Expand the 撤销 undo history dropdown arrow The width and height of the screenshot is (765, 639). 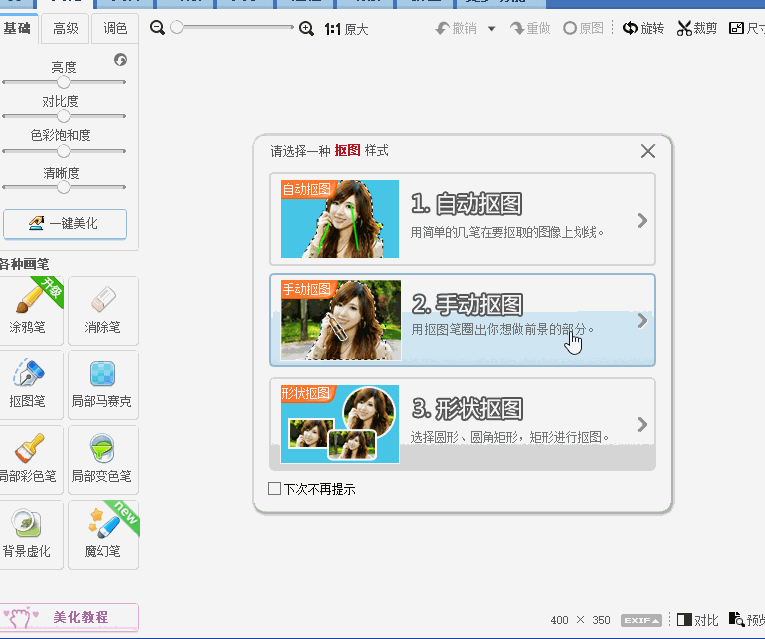(491, 29)
